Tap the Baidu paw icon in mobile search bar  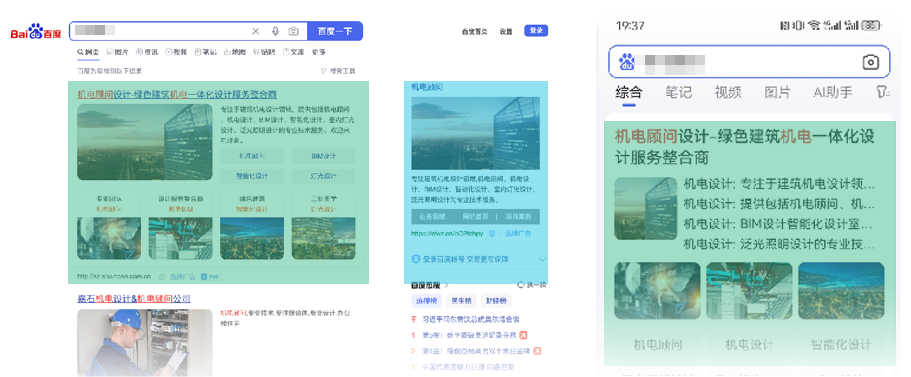627,62
